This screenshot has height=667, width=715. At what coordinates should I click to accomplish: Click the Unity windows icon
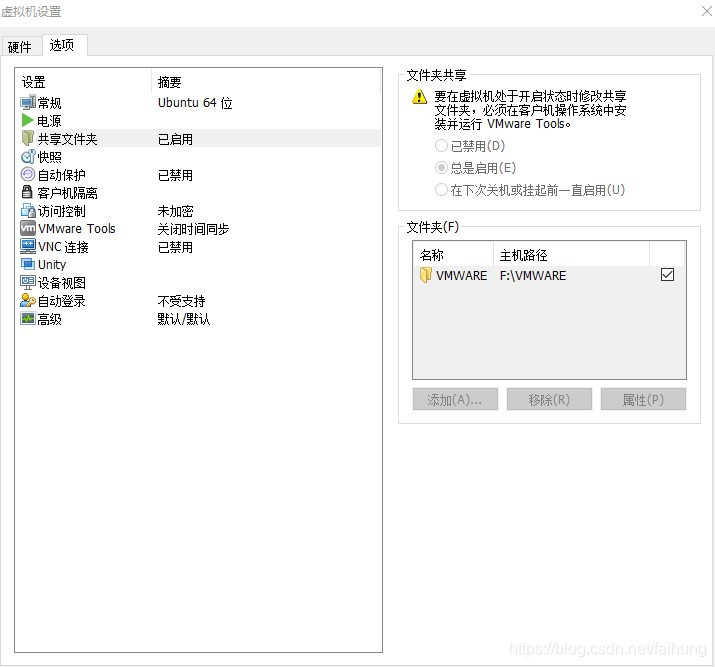pos(28,264)
